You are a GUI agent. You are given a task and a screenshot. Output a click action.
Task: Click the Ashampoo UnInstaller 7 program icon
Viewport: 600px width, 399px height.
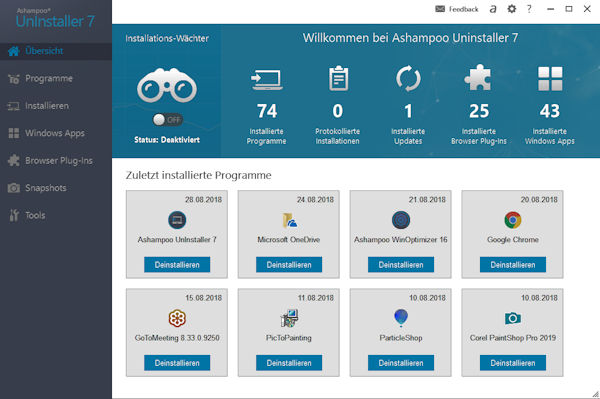(177, 220)
